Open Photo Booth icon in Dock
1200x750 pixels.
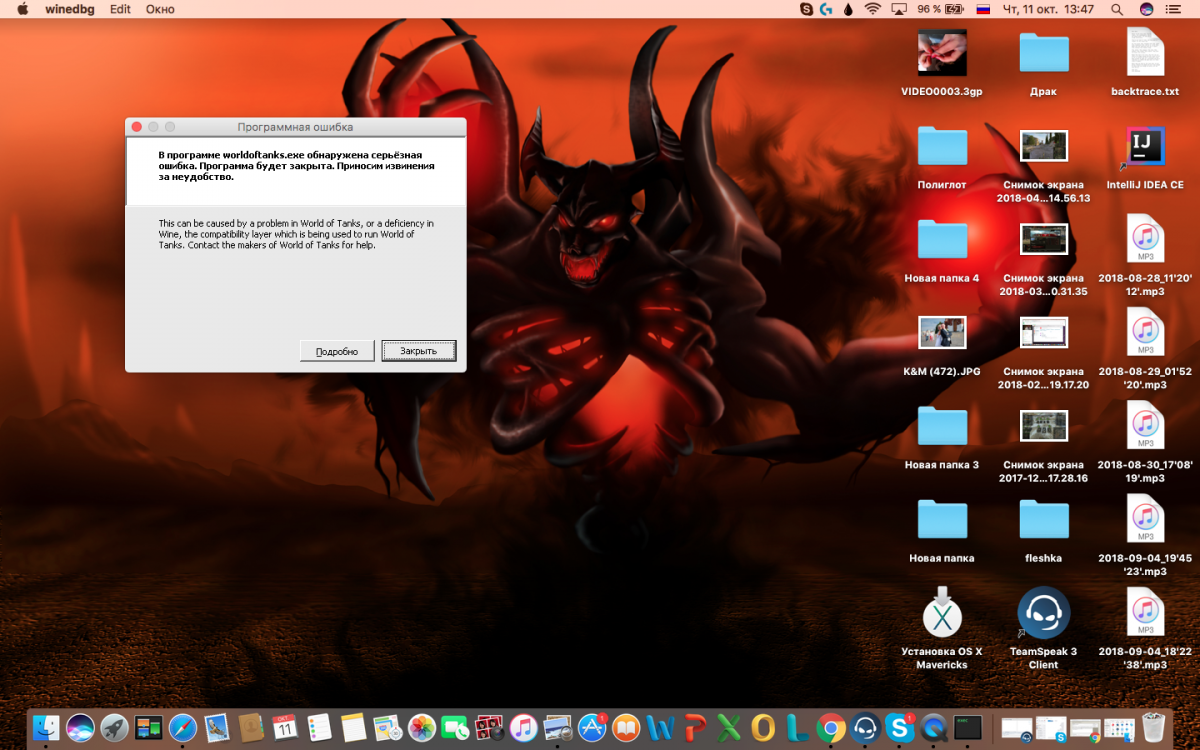[489, 727]
